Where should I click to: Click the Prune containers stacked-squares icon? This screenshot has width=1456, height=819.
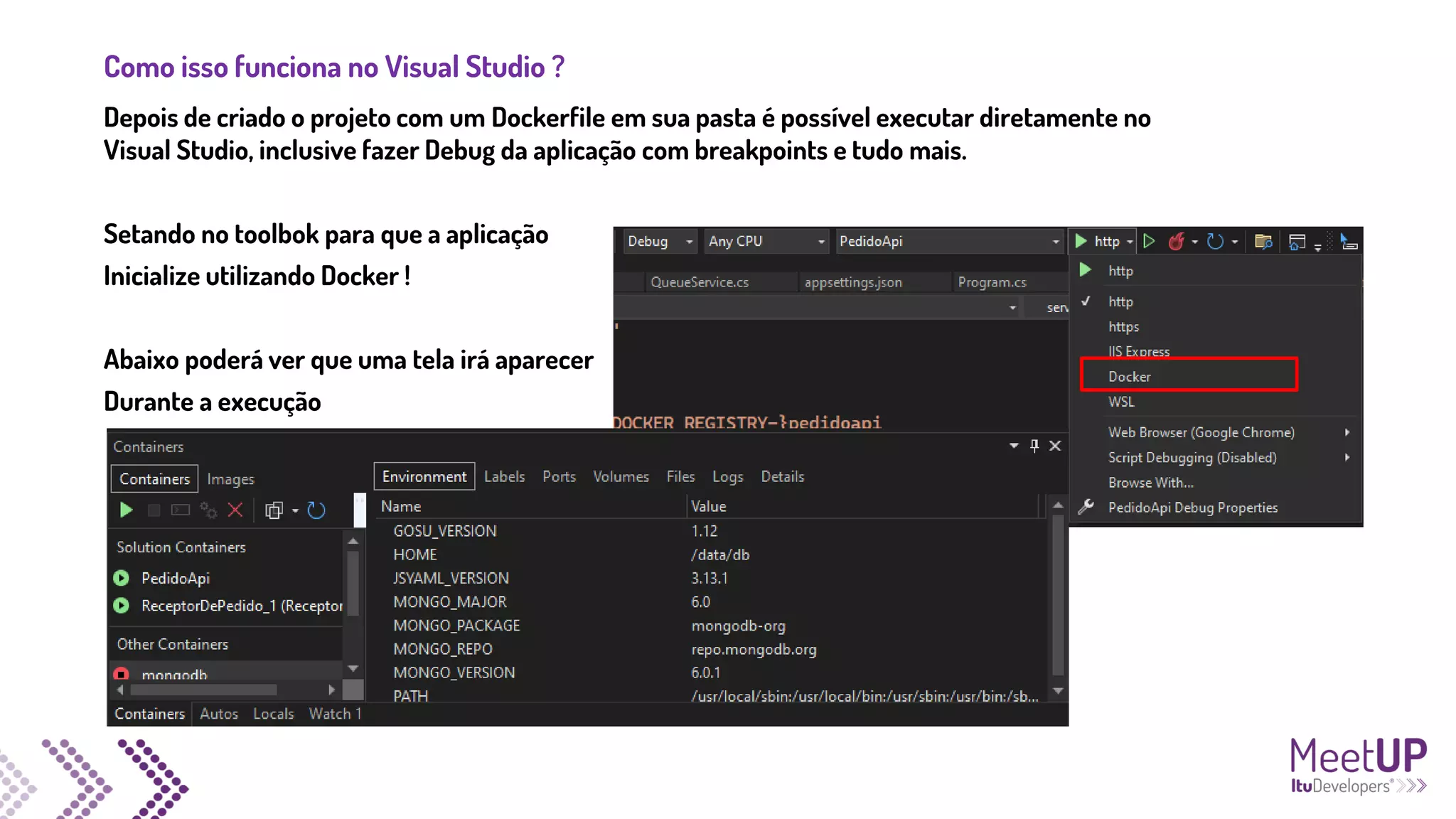point(274,510)
